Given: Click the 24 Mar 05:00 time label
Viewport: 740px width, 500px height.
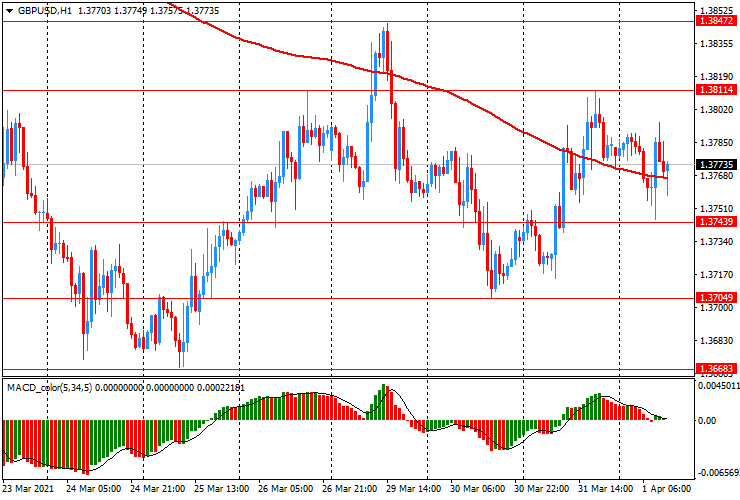Looking at the screenshot, I should point(93,489).
